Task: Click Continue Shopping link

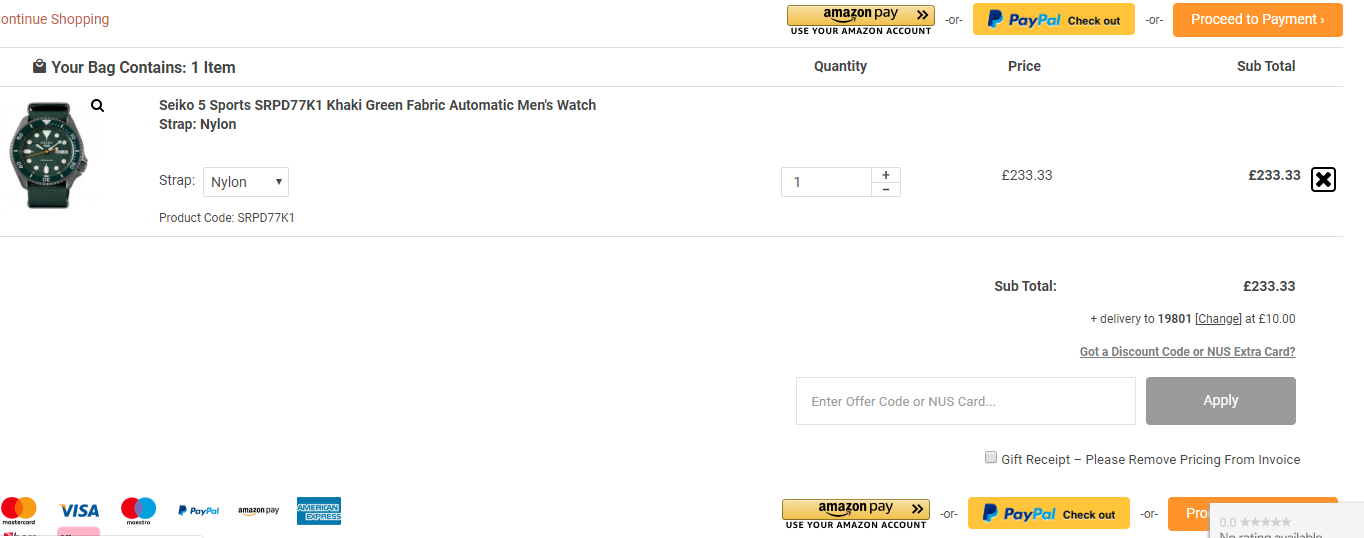Action: point(55,19)
